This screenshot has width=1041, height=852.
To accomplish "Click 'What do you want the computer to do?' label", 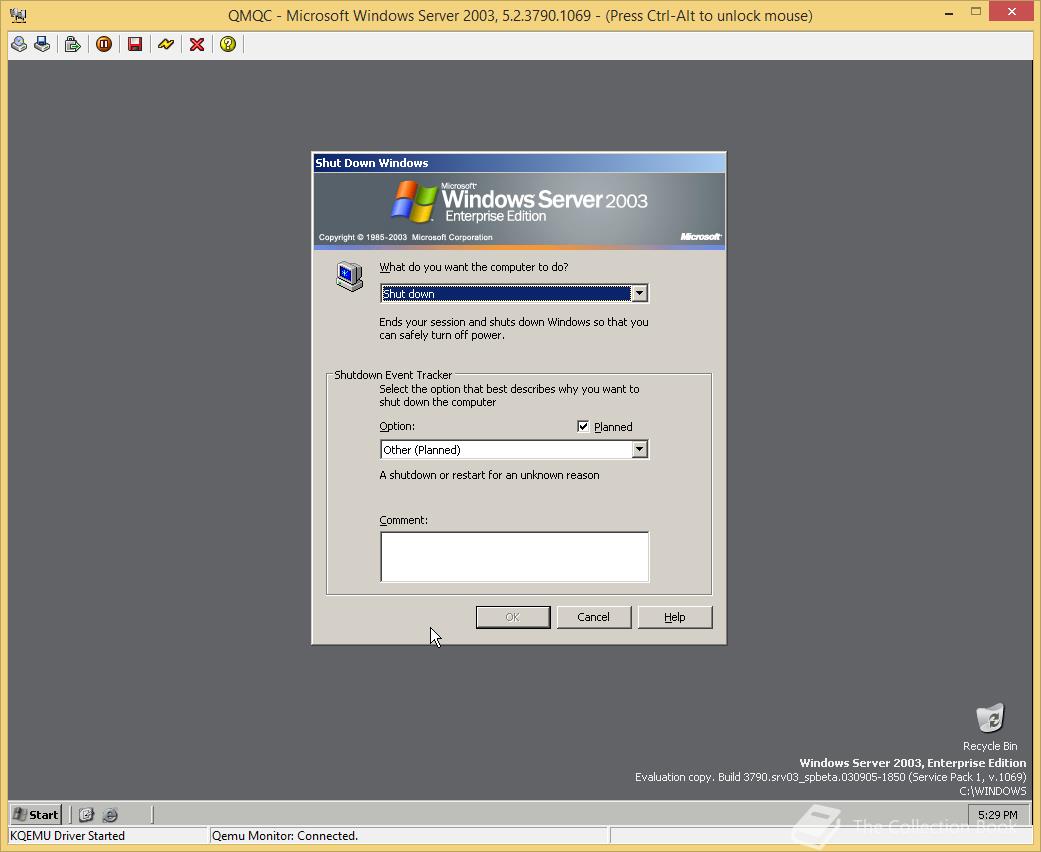I will pyautogui.click(x=473, y=267).
